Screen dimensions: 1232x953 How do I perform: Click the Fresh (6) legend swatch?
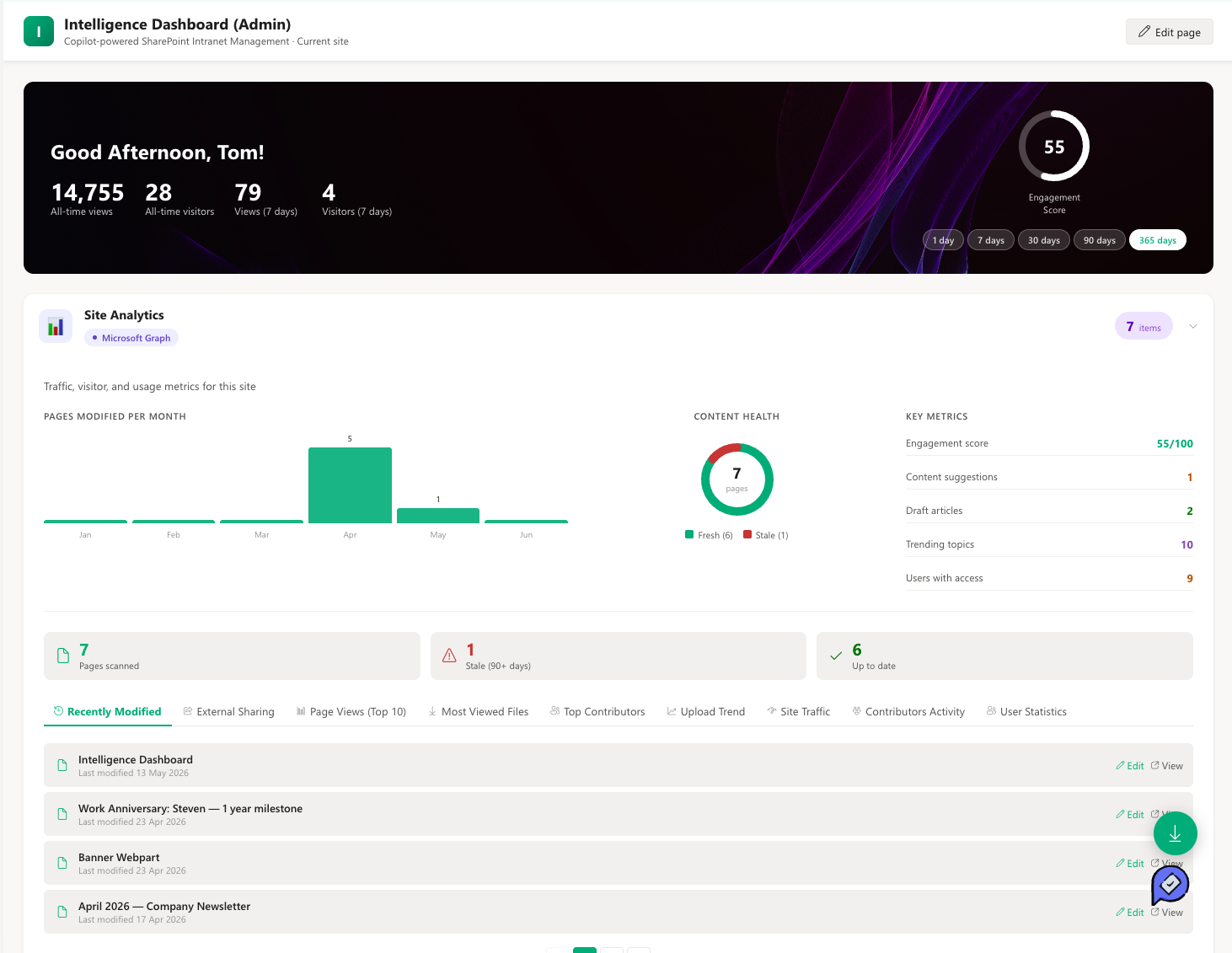[689, 534]
